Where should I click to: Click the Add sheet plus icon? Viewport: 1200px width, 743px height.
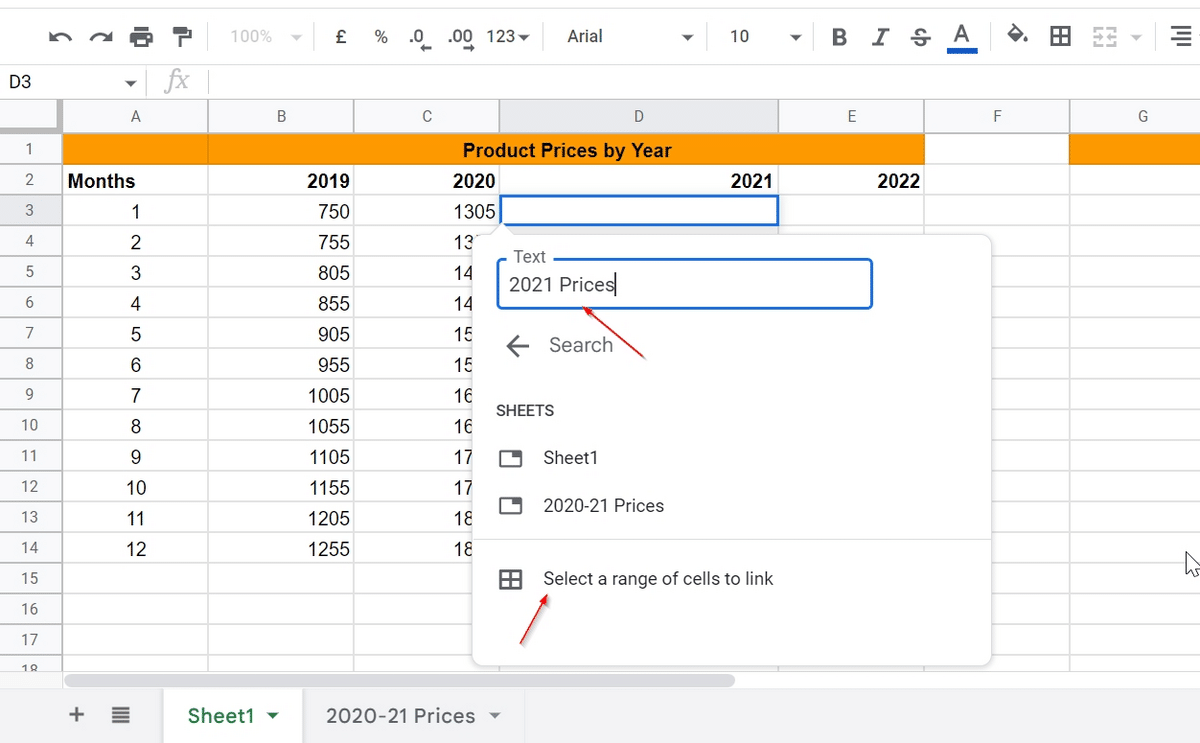click(x=76, y=715)
